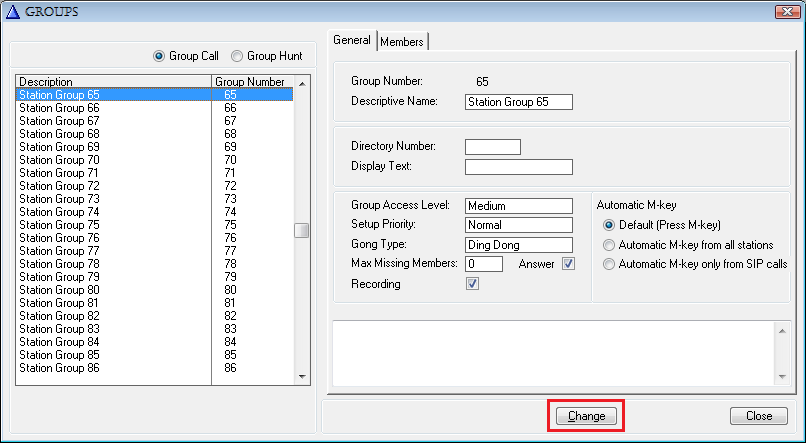This screenshot has height=443, width=806.
Task: Click group list scroll up arrow
Action: coord(302,83)
